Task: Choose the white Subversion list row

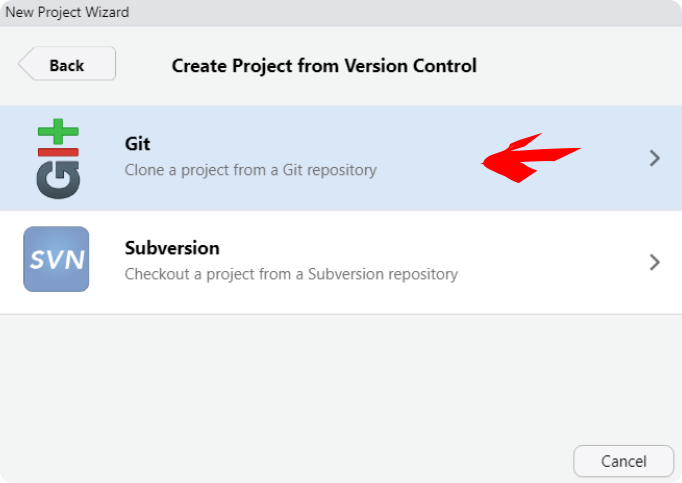Action: pos(341,262)
